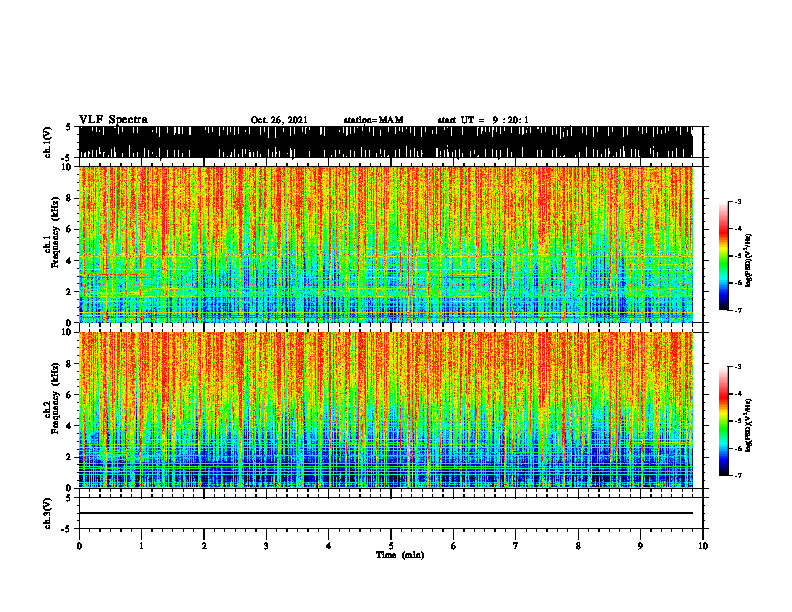Viewport: 792px width, 612px height.
Task: Click the "ch.3(V)" axis label
Action: 48,513
